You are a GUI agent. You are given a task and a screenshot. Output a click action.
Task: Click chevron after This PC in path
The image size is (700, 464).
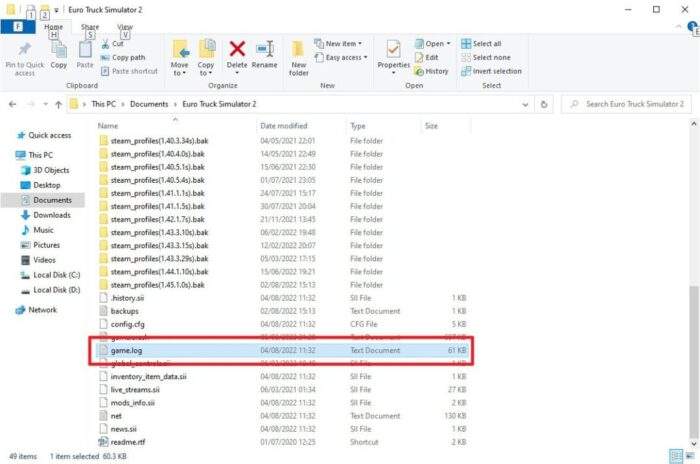pyautogui.click(x=123, y=104)
